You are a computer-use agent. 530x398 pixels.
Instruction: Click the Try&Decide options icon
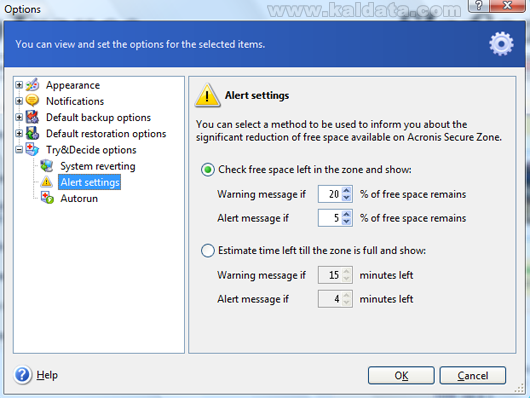pos(32,149)
